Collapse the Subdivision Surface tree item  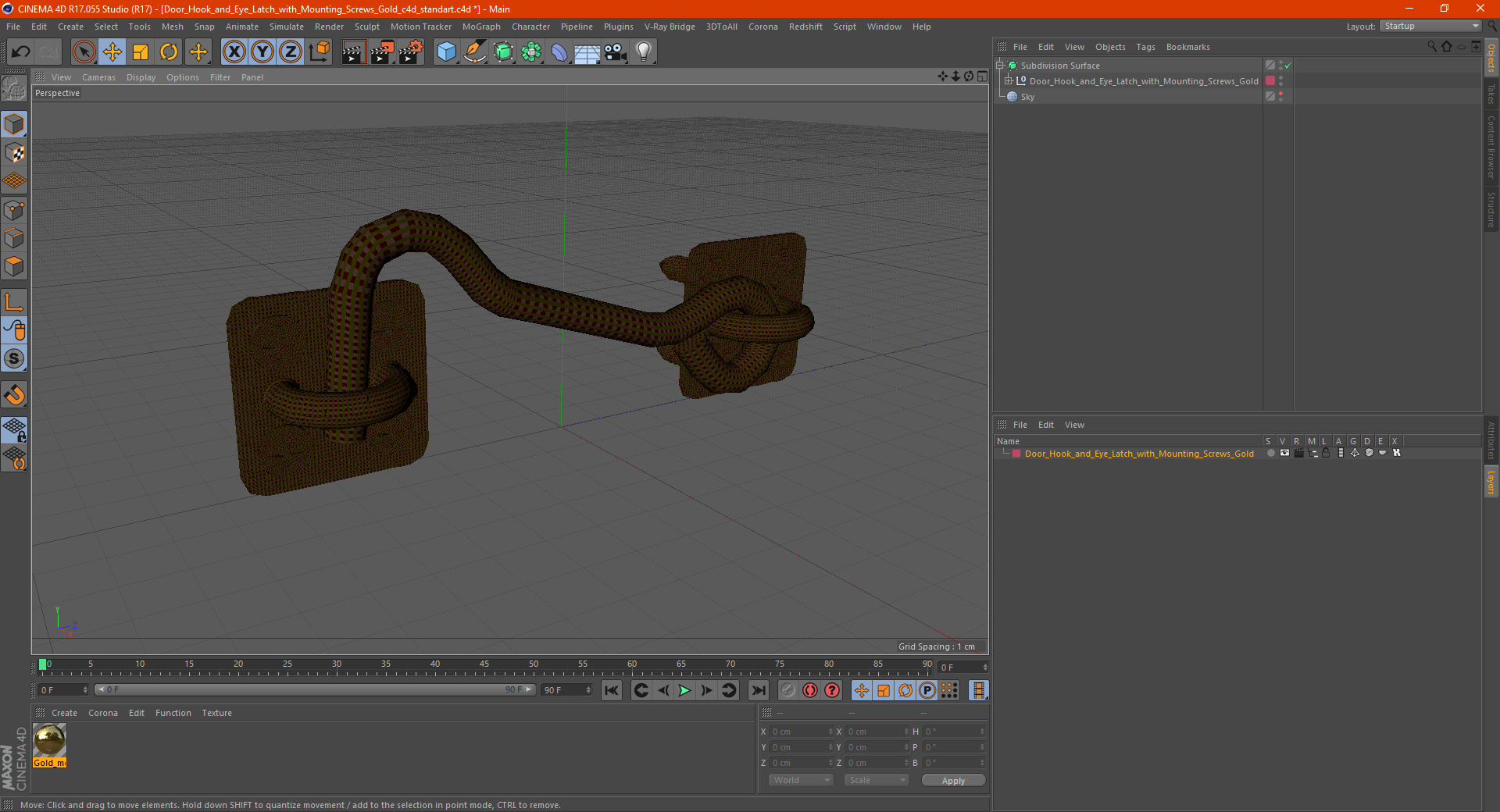pos(999,66)
